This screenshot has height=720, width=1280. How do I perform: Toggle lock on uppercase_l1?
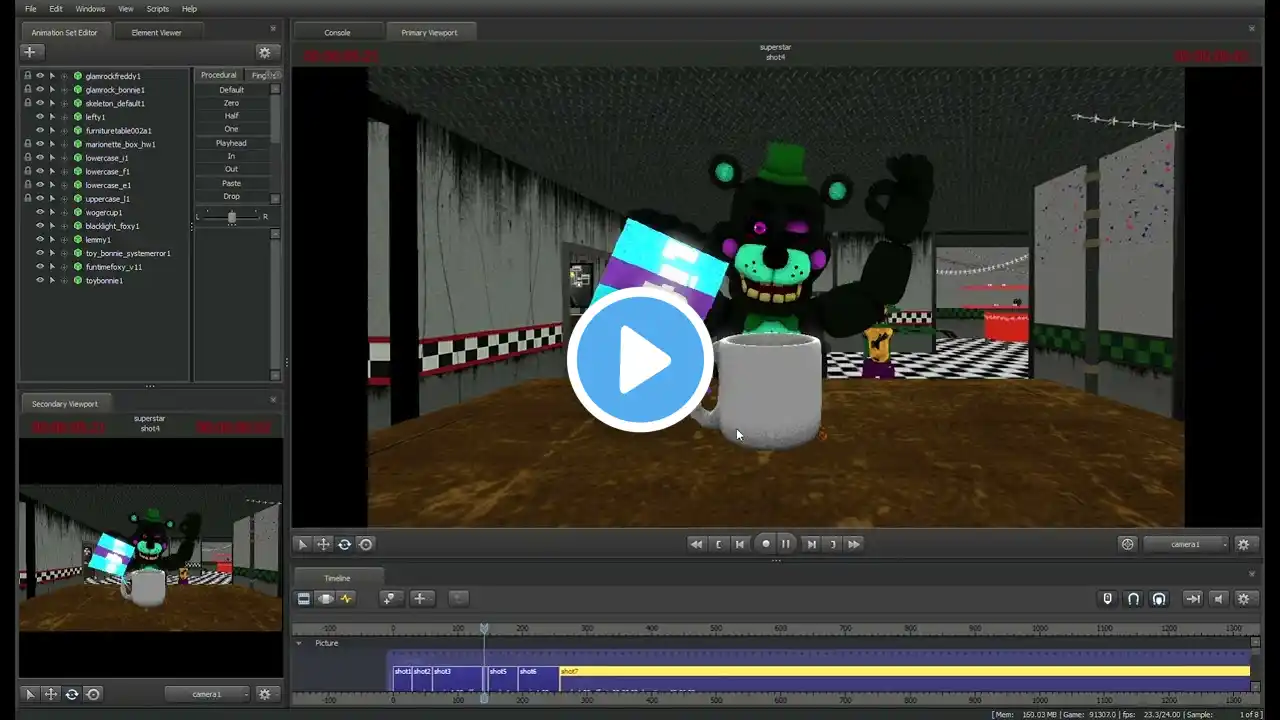click(x=27, y=199)
